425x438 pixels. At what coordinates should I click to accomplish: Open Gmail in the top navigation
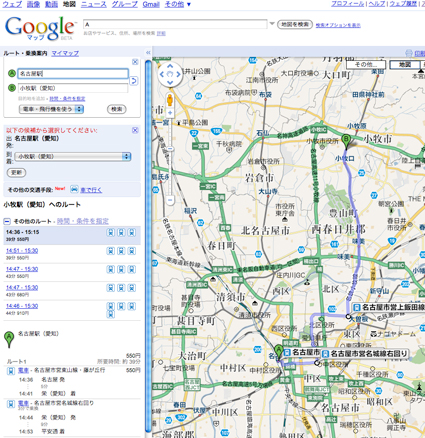(151, 4)
